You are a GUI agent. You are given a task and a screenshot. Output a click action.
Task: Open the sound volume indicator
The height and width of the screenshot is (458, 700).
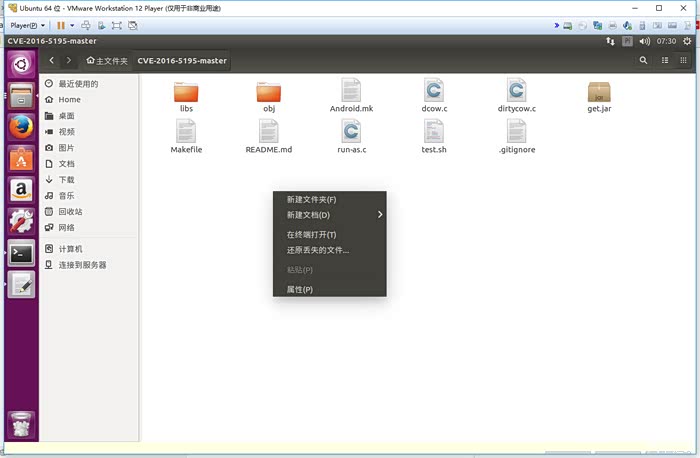644,41
